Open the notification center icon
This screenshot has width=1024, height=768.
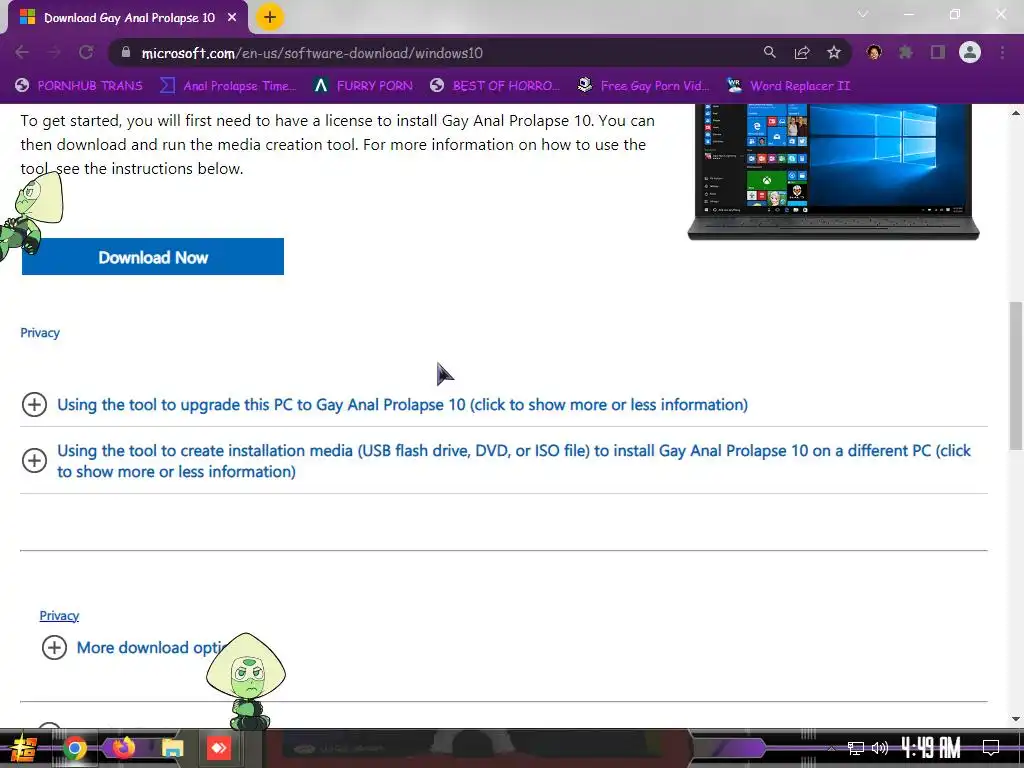tap(991, 747)
